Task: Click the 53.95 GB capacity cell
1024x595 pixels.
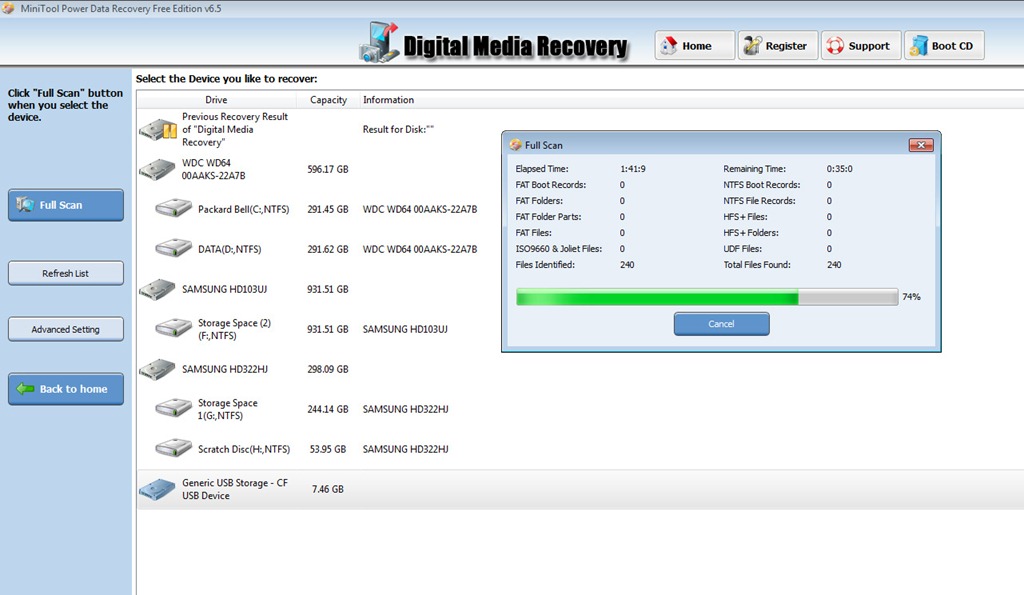Action: pos(328,449)
